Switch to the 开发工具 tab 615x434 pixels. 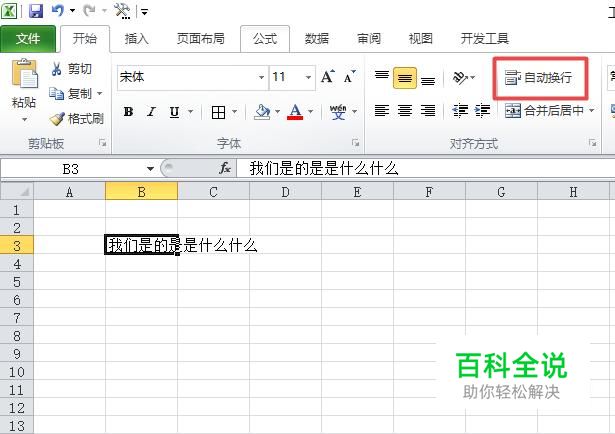click(x=484, y=38)
